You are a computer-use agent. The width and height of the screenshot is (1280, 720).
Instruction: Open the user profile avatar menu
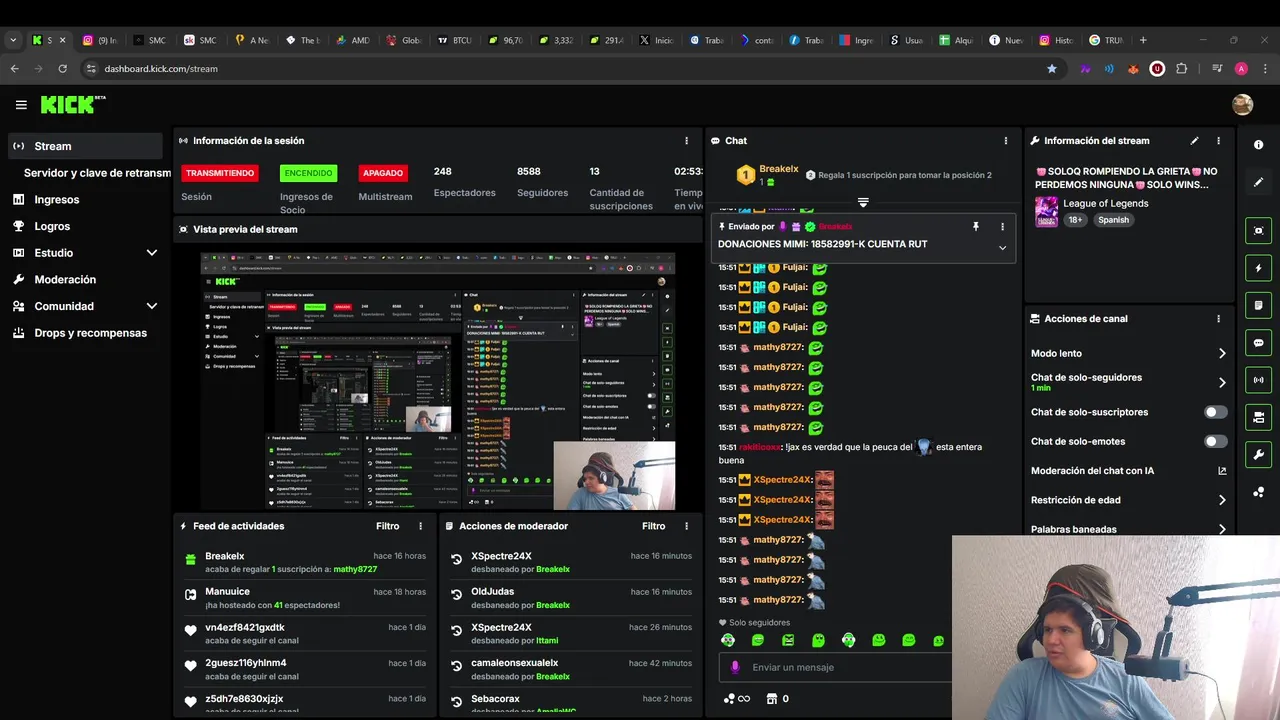tap(1242, 105)
